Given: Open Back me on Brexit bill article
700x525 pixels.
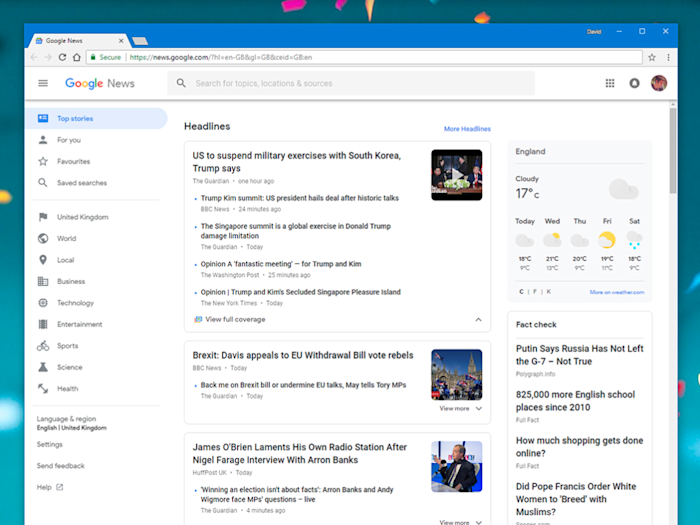Looking at the screenshot, I should coord(303,385).
